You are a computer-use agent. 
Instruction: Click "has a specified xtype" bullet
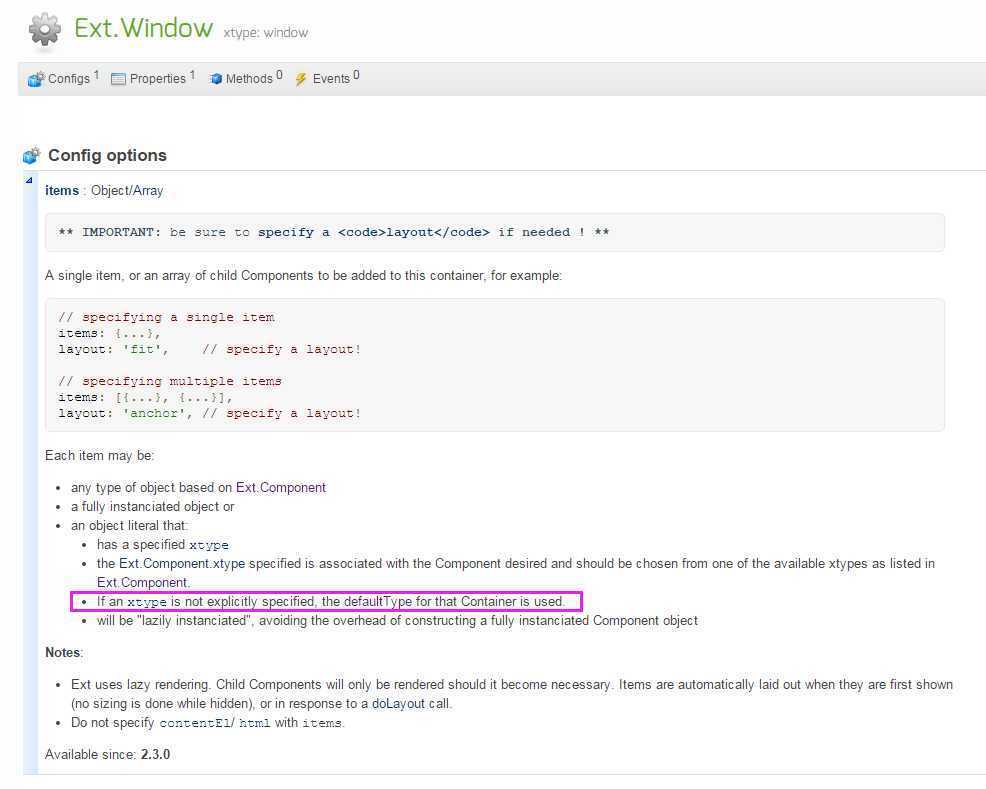pos(163,544)
